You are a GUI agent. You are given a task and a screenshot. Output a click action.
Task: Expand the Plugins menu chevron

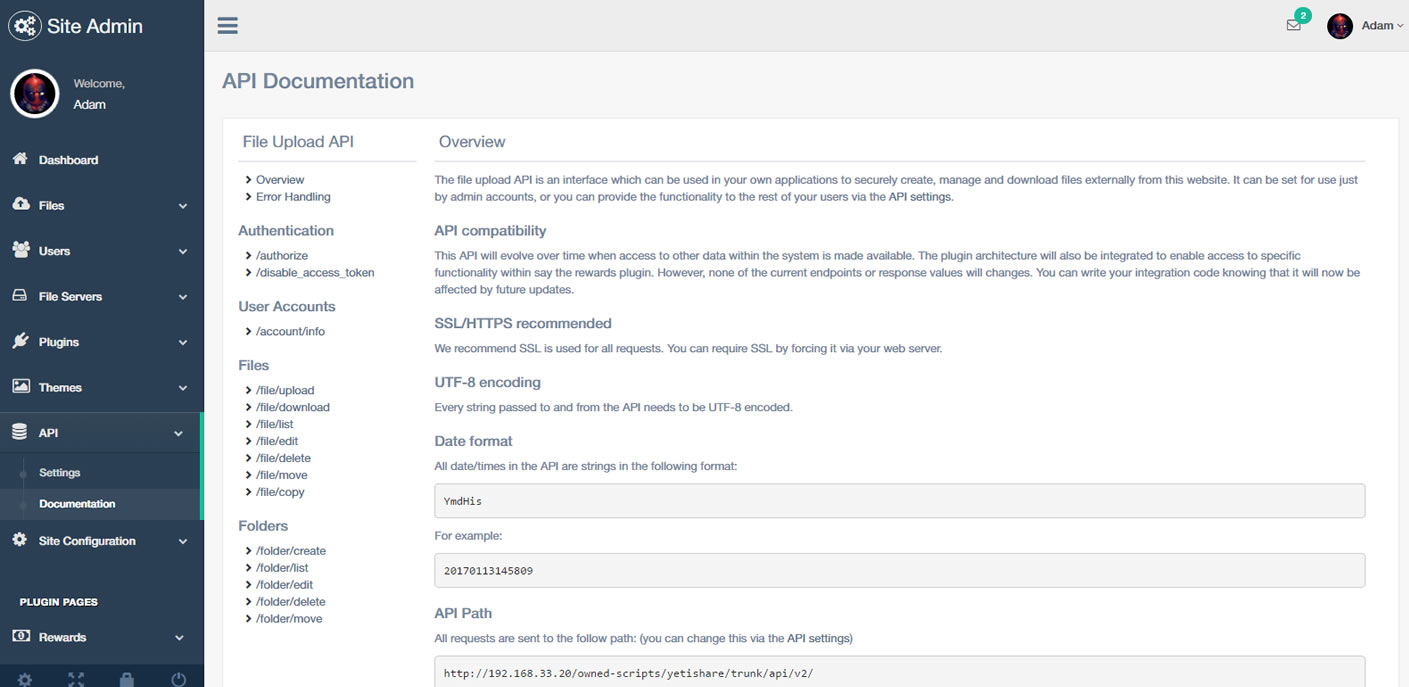pos(183,343)
